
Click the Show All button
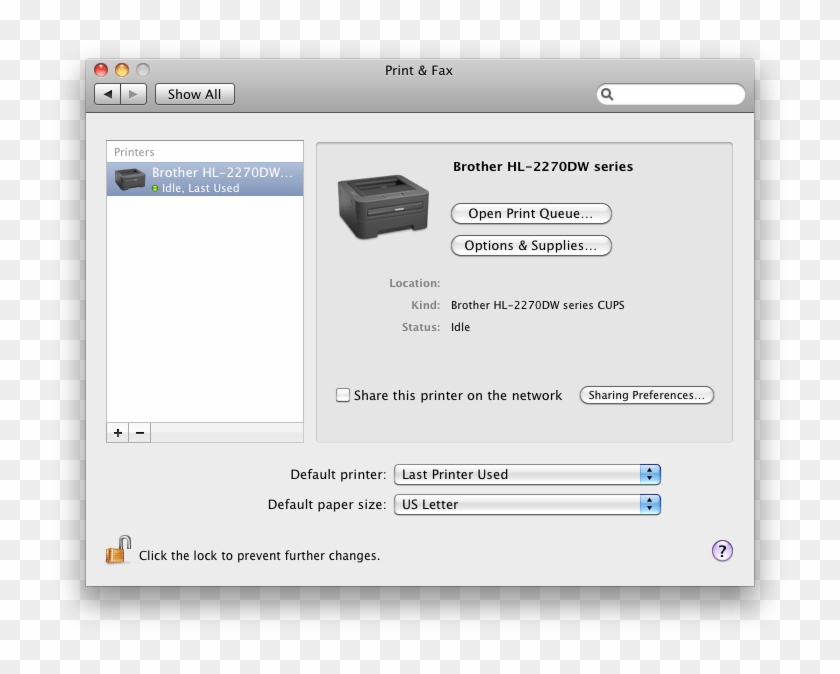[x=194, y=93]
